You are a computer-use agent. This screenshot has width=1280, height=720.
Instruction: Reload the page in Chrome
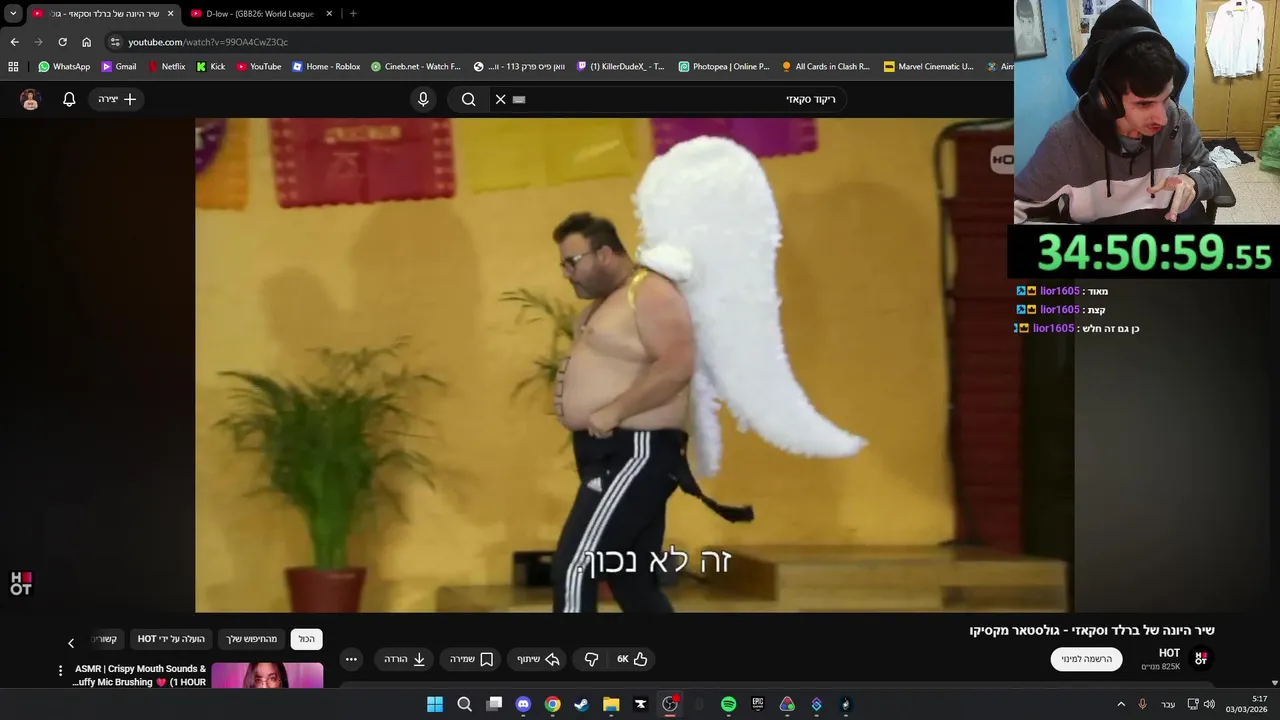pyautogui.click(x=62, y=42)
